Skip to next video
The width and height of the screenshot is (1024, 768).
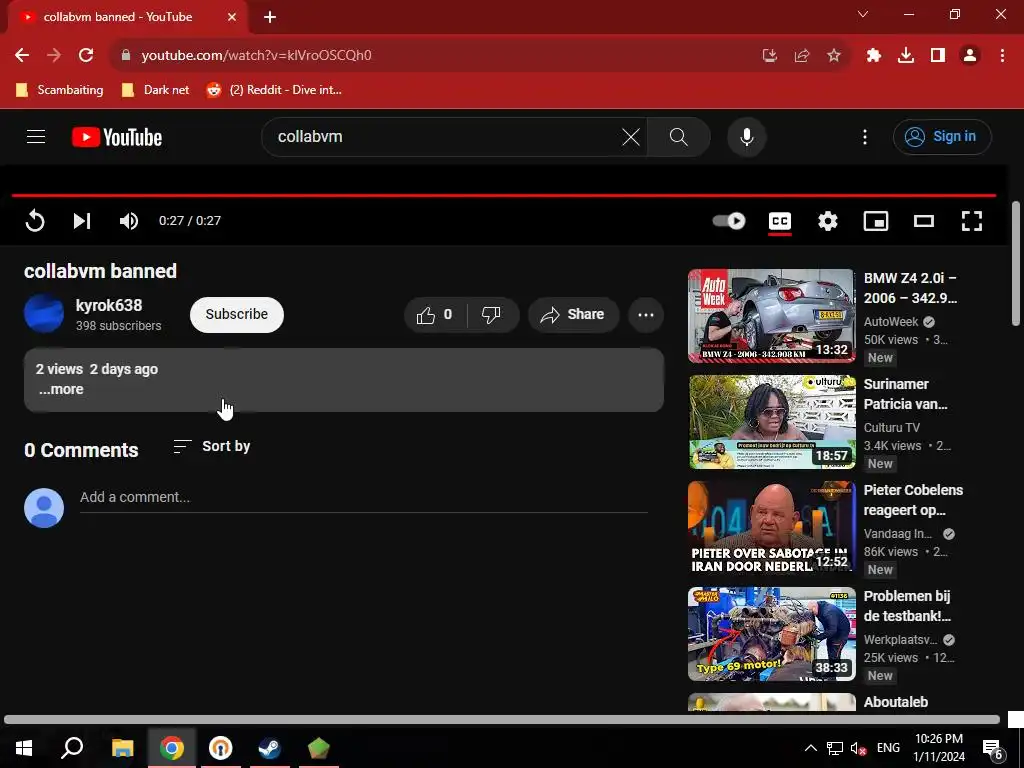(x=82, y=221)
